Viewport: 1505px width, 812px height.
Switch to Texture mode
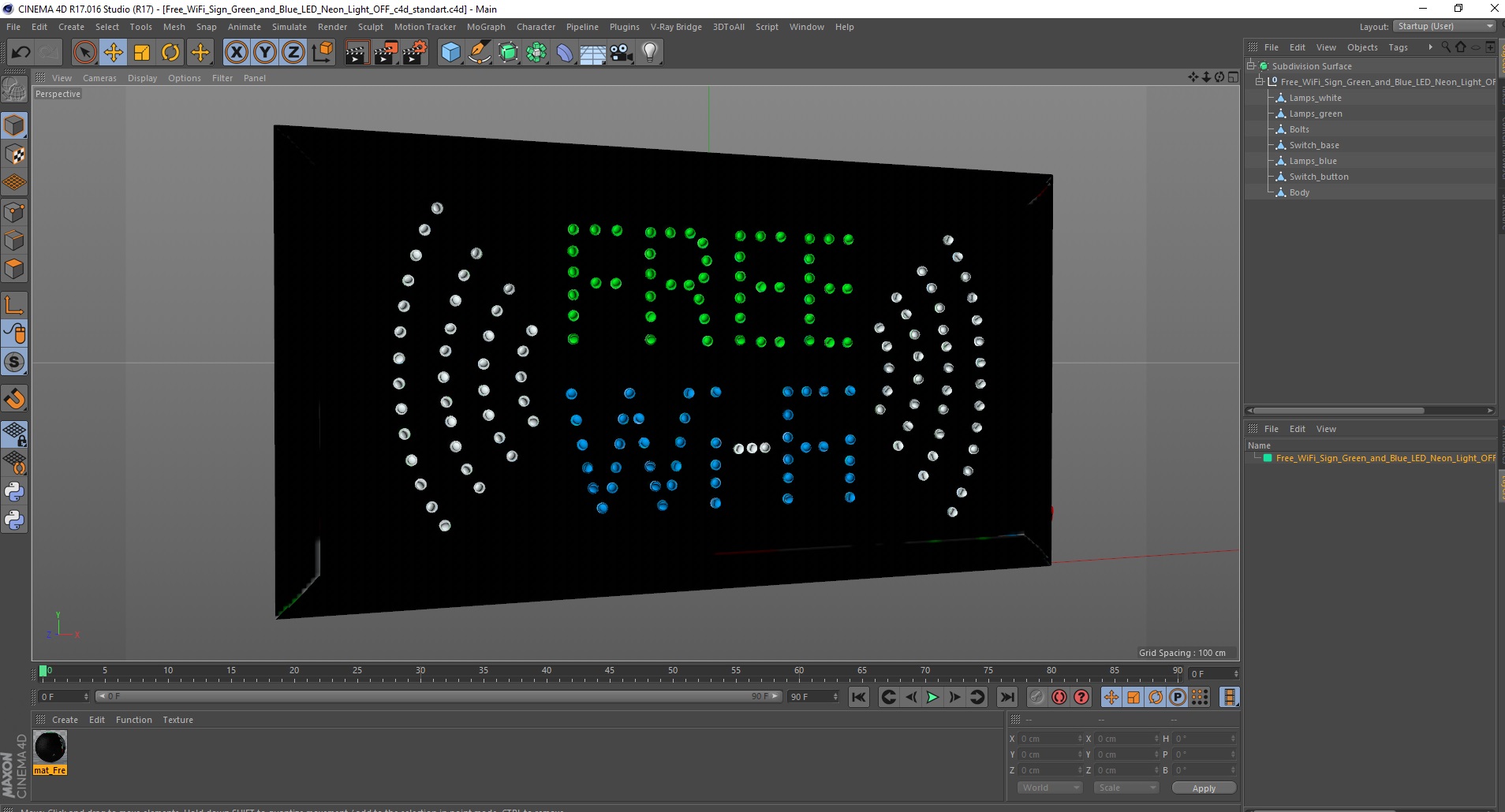14,155
